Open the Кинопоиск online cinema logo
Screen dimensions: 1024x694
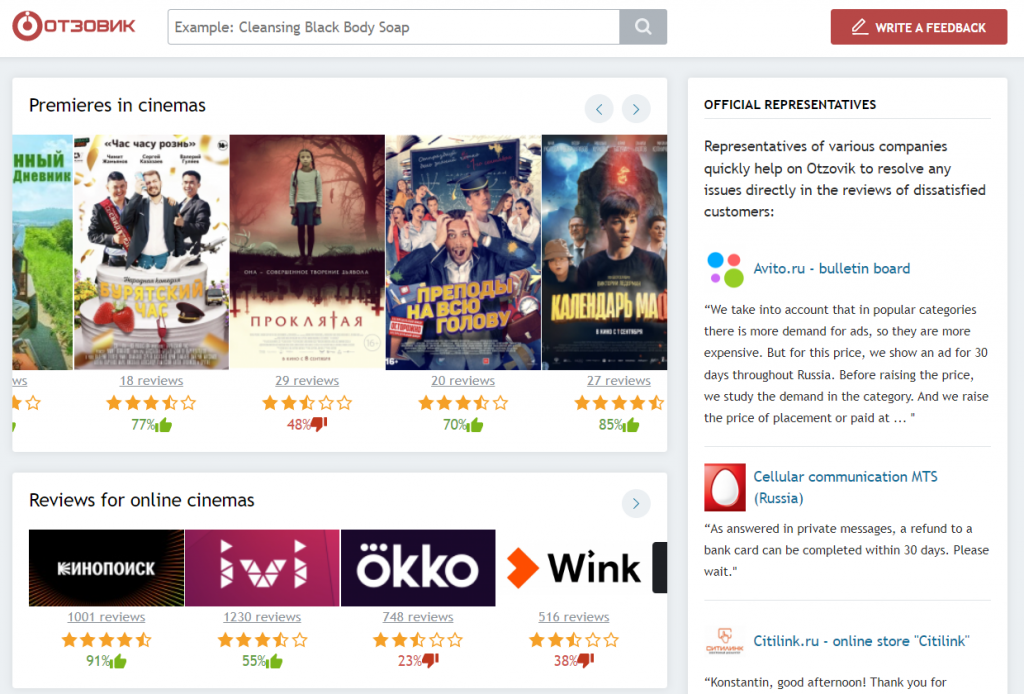tap(106, 568)
